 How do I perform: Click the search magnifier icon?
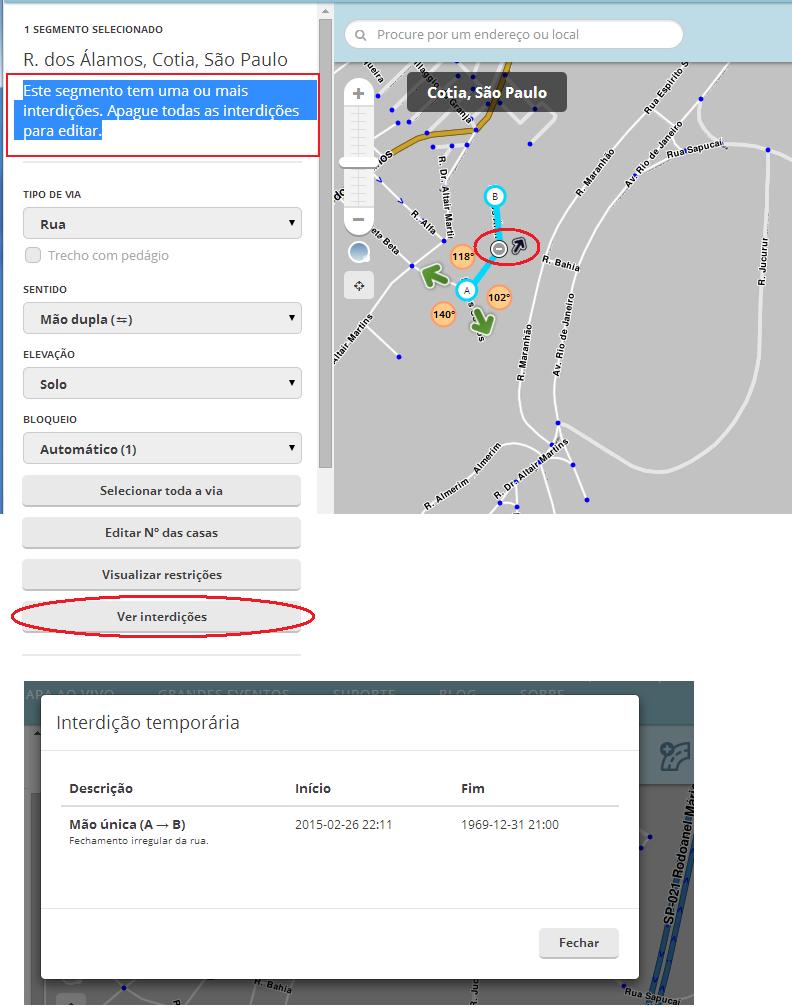click(361, 35)
